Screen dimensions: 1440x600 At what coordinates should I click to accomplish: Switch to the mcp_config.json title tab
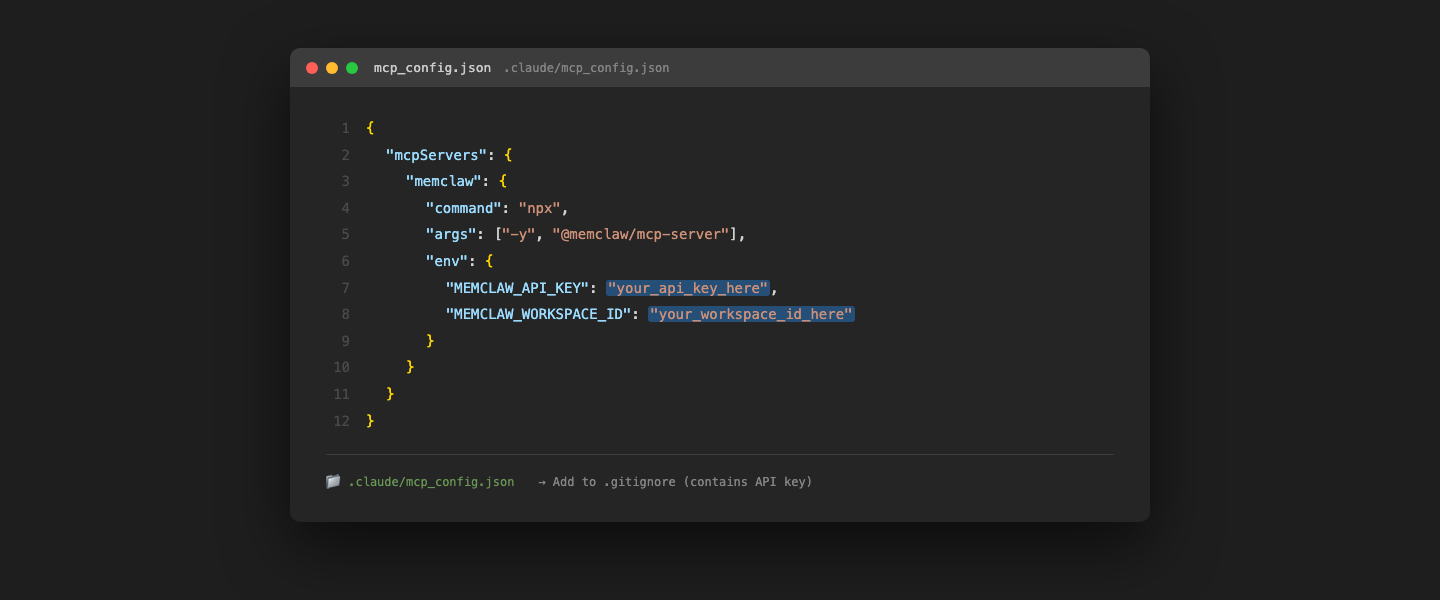[433, 67]
